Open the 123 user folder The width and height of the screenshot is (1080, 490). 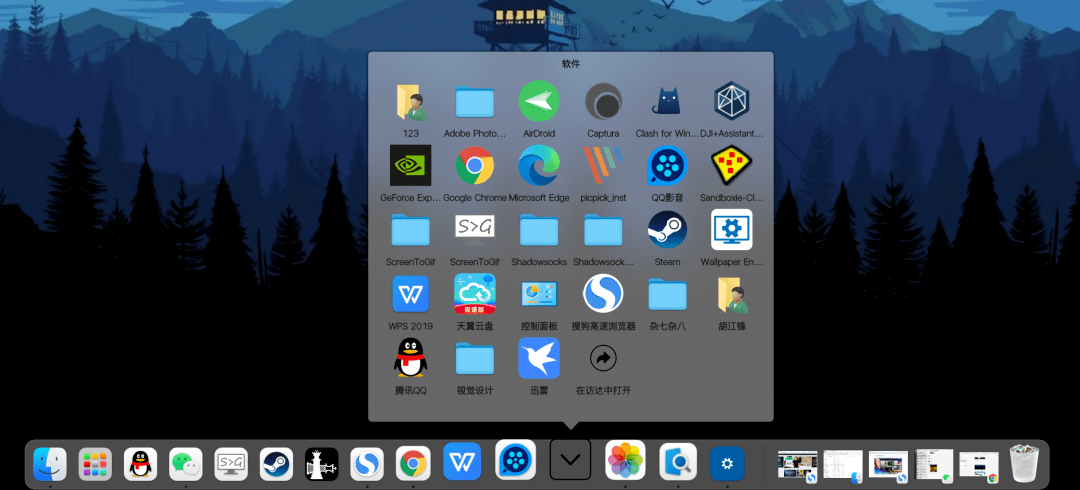[x=411, y=101]
